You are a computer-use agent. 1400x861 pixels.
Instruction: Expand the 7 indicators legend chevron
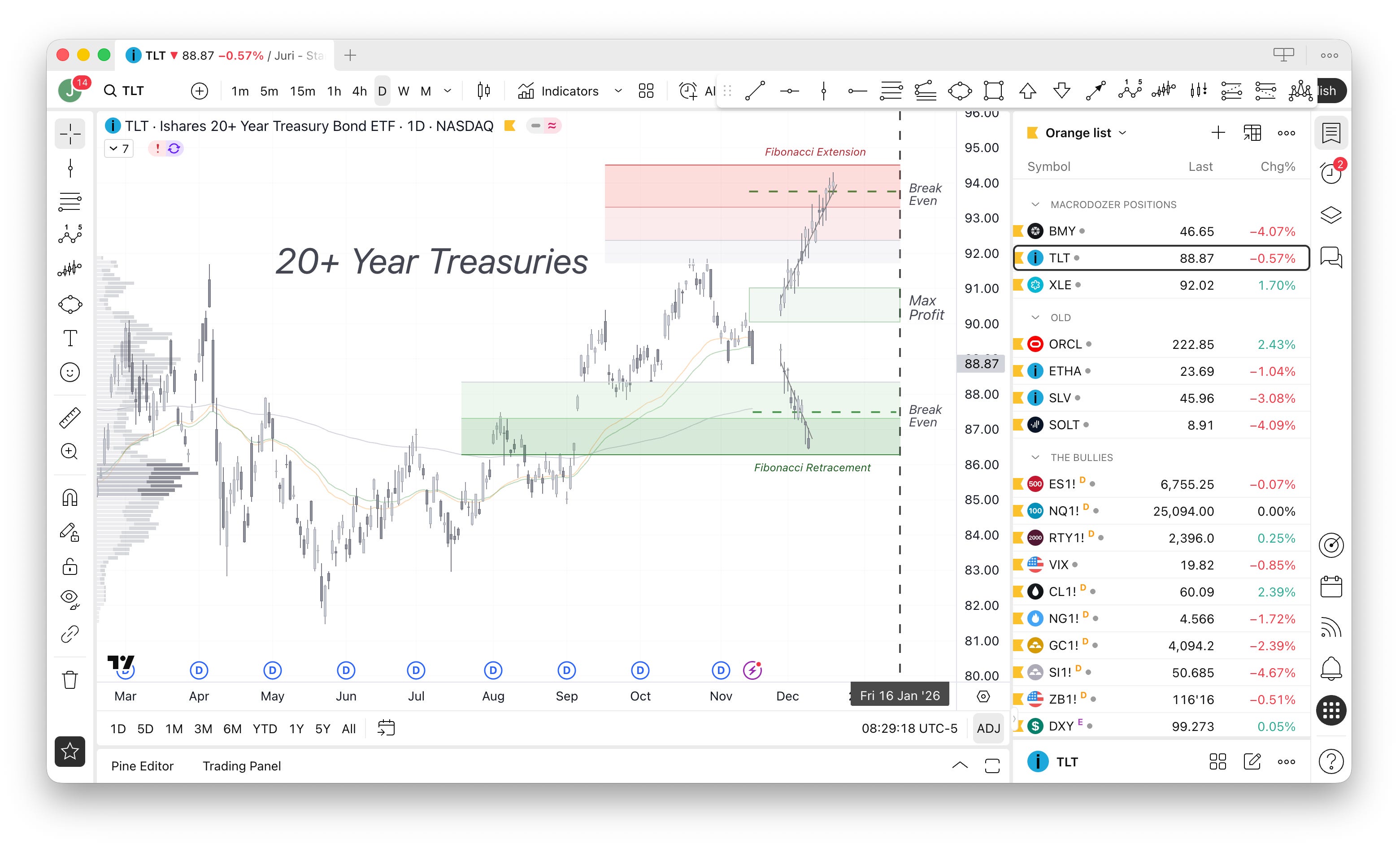pyautogui.click(x=113, y=148)
